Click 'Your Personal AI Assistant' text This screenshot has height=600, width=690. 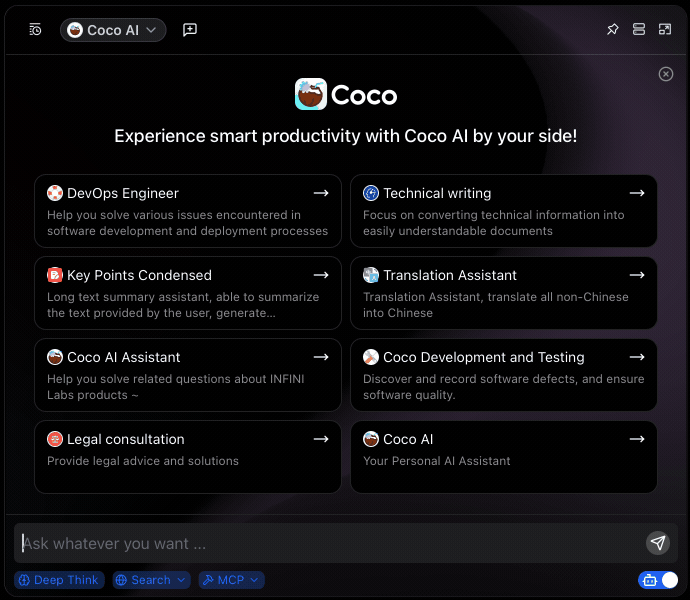437,461
